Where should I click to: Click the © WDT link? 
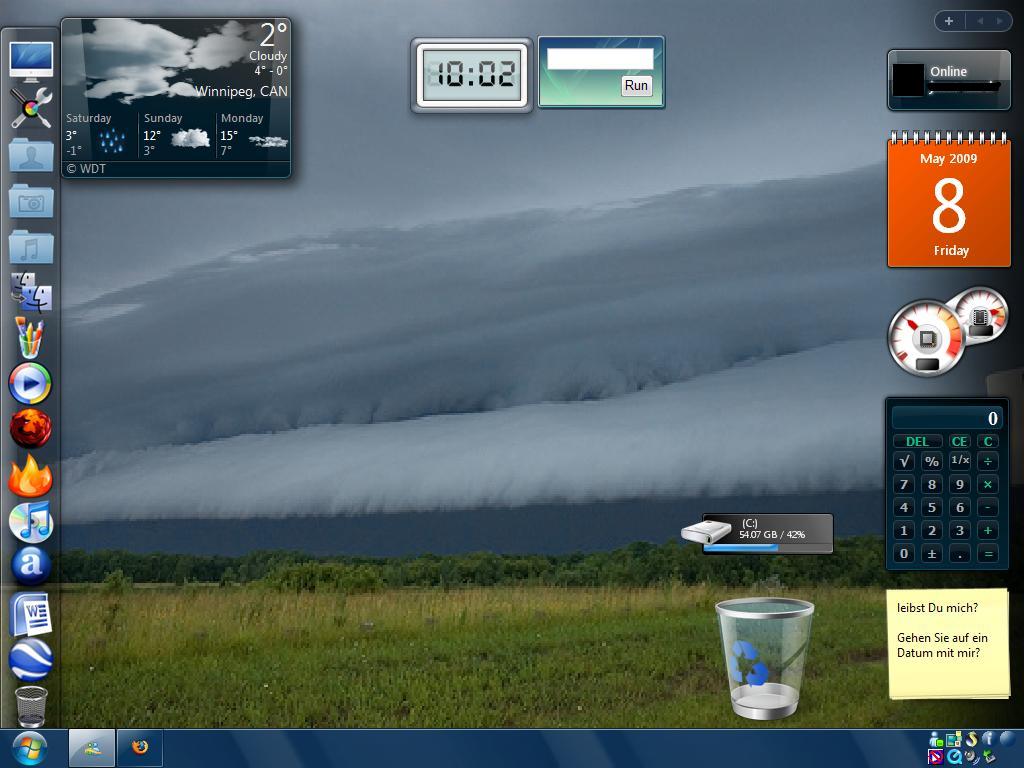[86, 168]
